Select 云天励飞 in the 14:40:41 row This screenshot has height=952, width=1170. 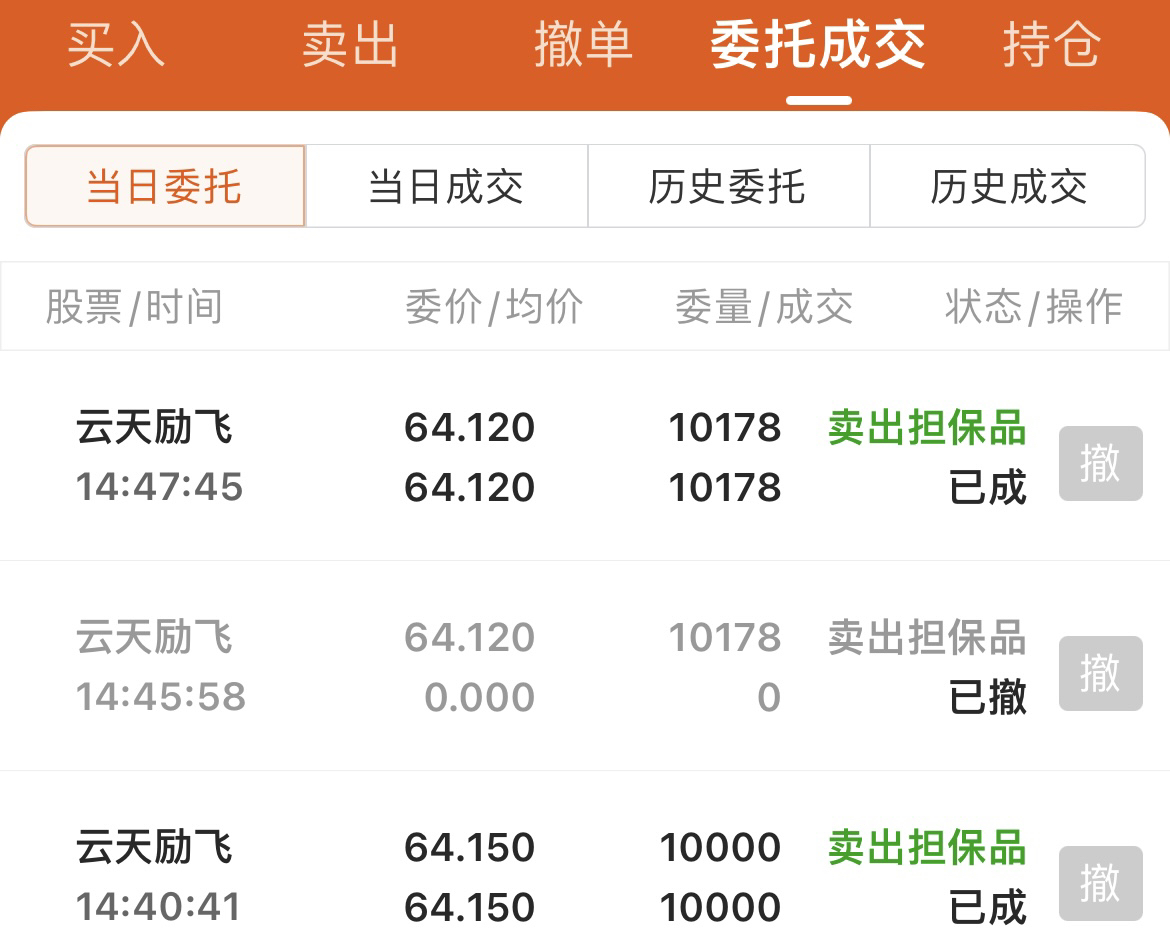(x=154, y=848)
